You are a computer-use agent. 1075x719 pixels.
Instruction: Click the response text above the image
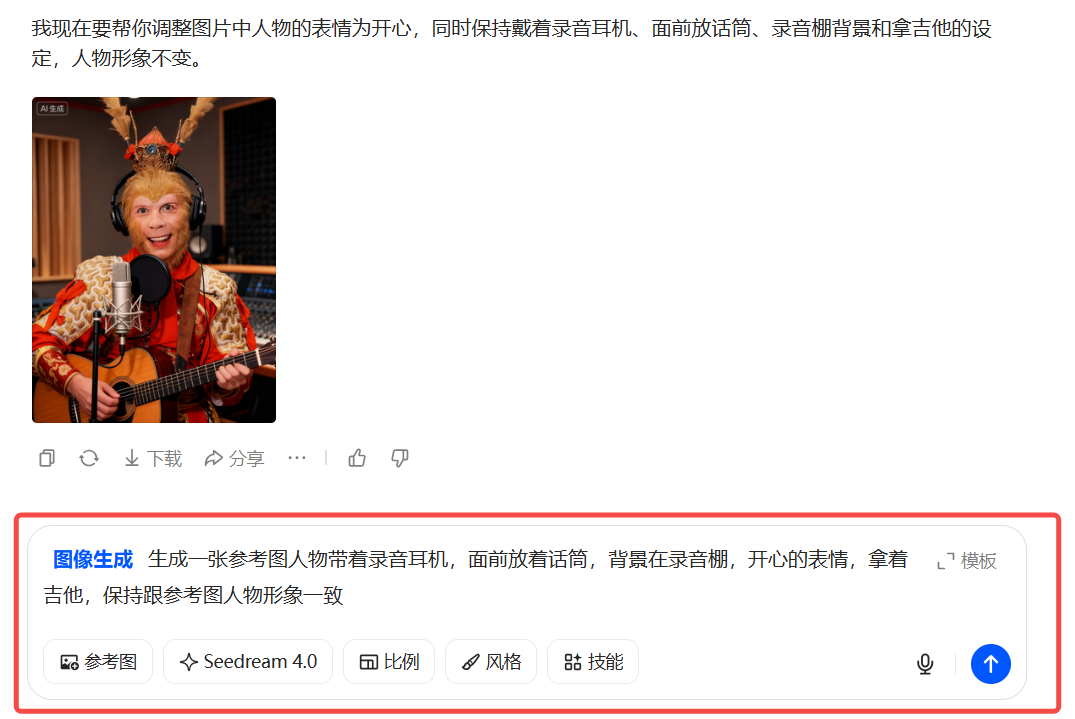[511, 43]
